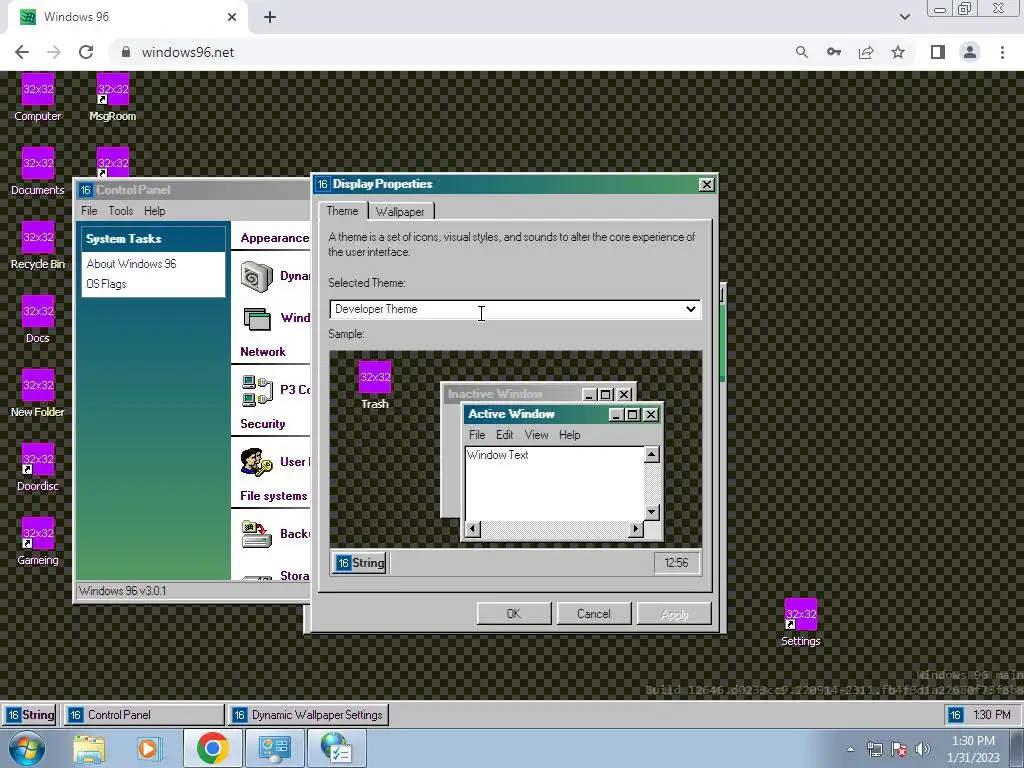Click the Windows 7 date and time
The image size is (1024, 768).
point(973,749)
